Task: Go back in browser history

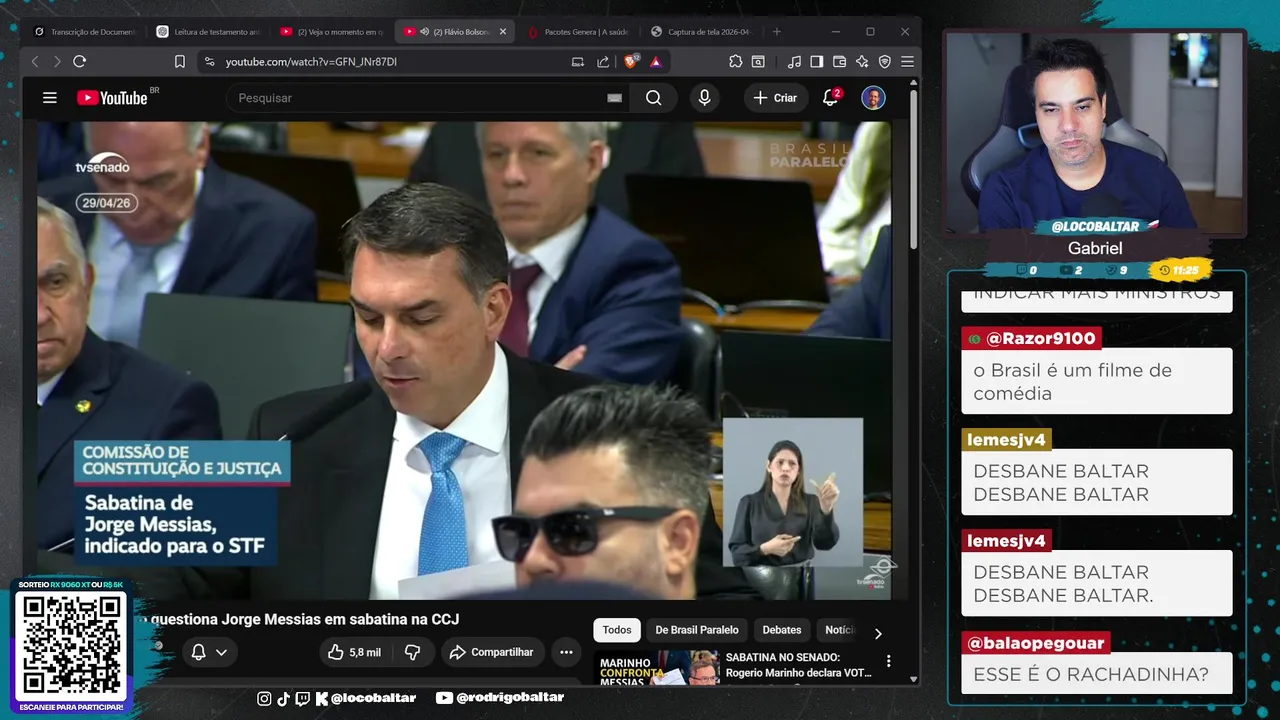Action: (35, 62)
